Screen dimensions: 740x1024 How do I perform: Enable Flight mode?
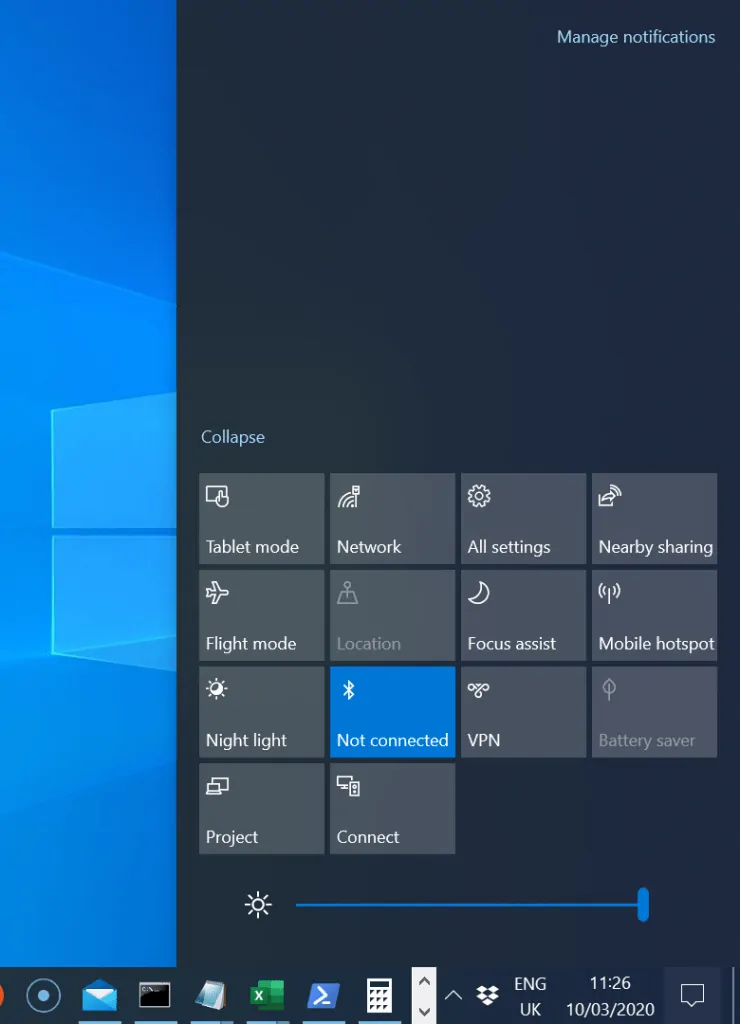pyautogui.click(x=261, y=616)
